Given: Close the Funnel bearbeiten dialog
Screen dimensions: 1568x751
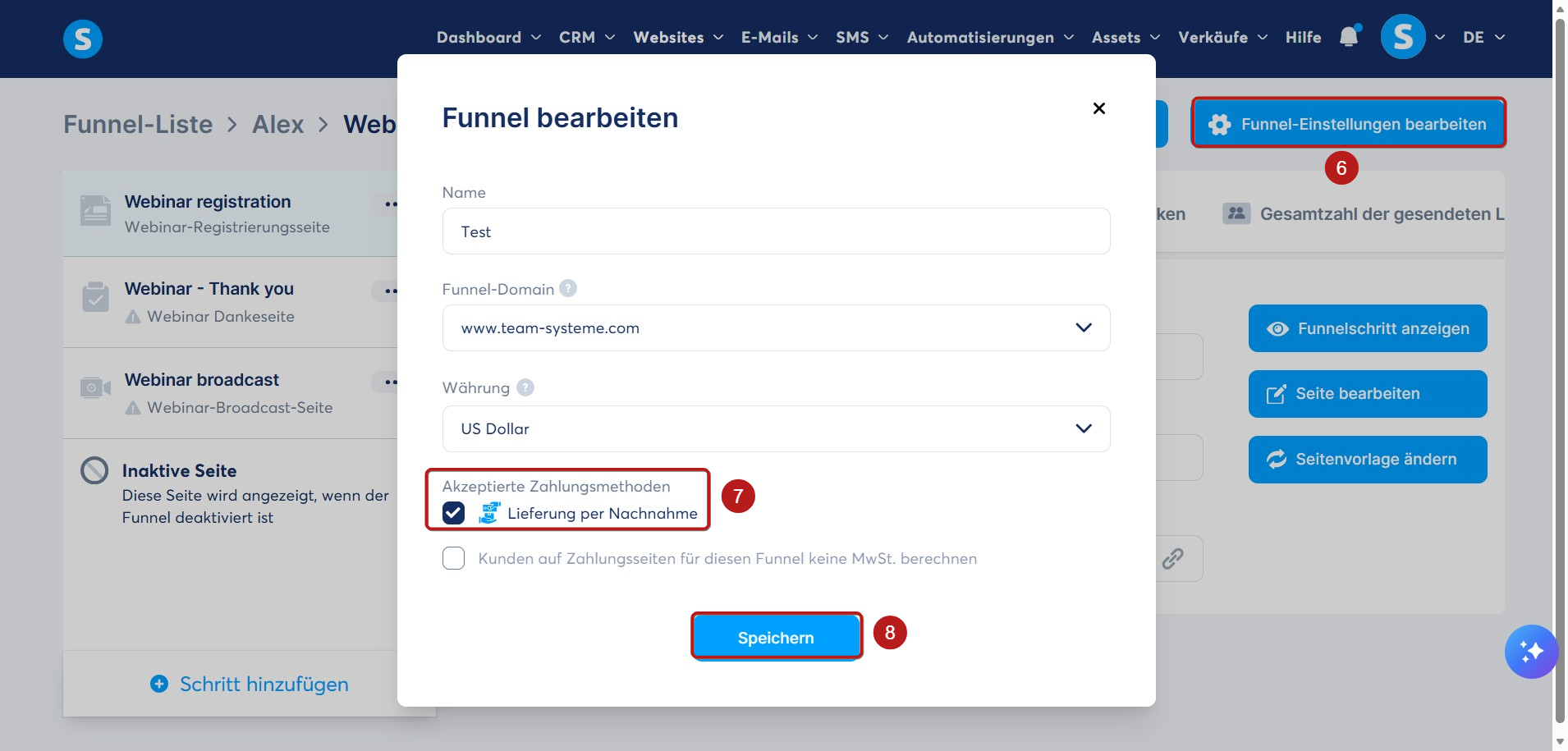Looking at the screenshot, I should point(1099,108).
